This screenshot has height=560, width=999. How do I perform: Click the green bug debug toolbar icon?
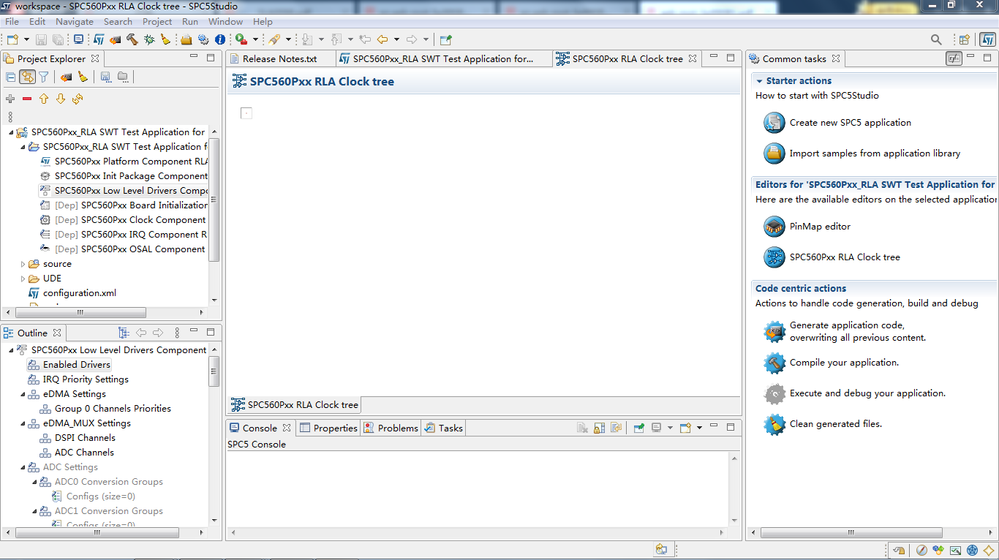point(149,39)
